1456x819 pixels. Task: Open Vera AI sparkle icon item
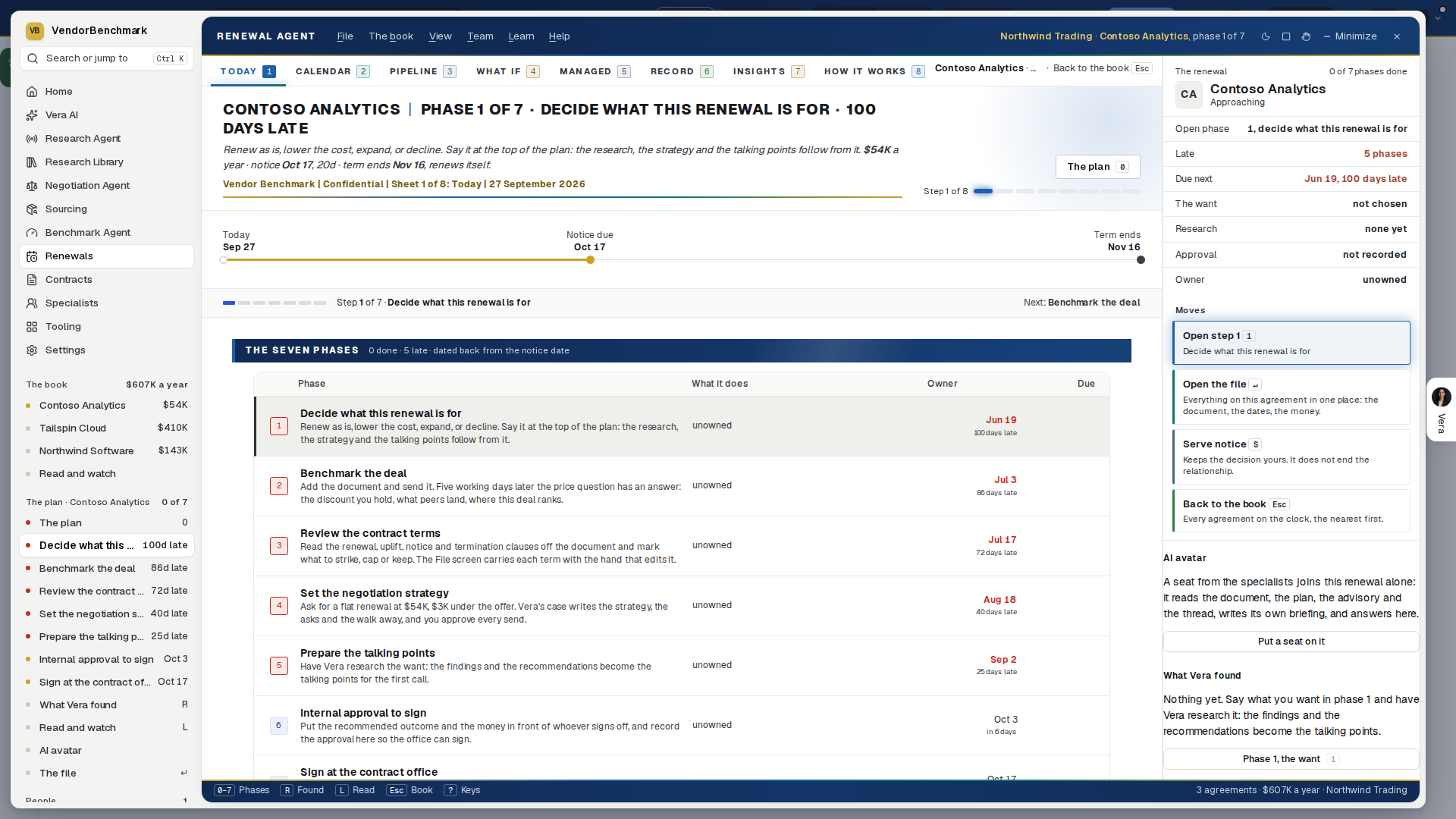pos(106,115)
